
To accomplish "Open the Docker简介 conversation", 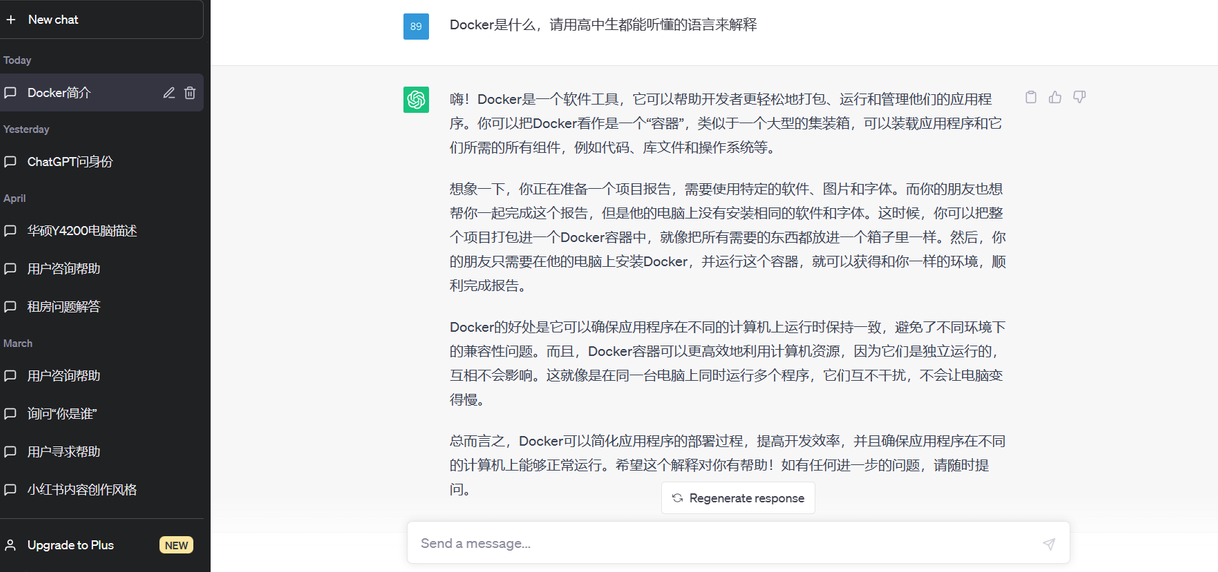I will [x=102, y=93].
